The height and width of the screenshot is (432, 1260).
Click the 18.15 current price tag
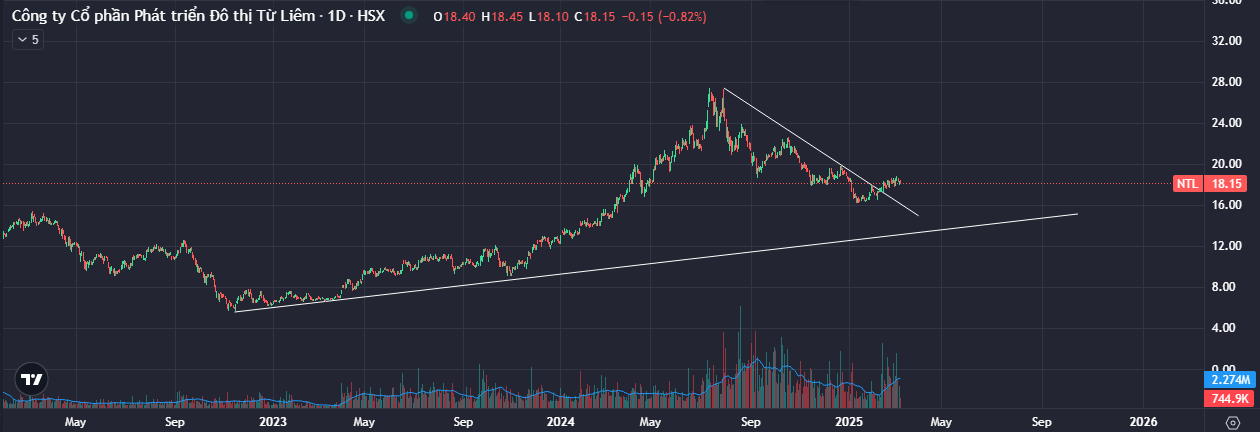tap(1226, 184)
